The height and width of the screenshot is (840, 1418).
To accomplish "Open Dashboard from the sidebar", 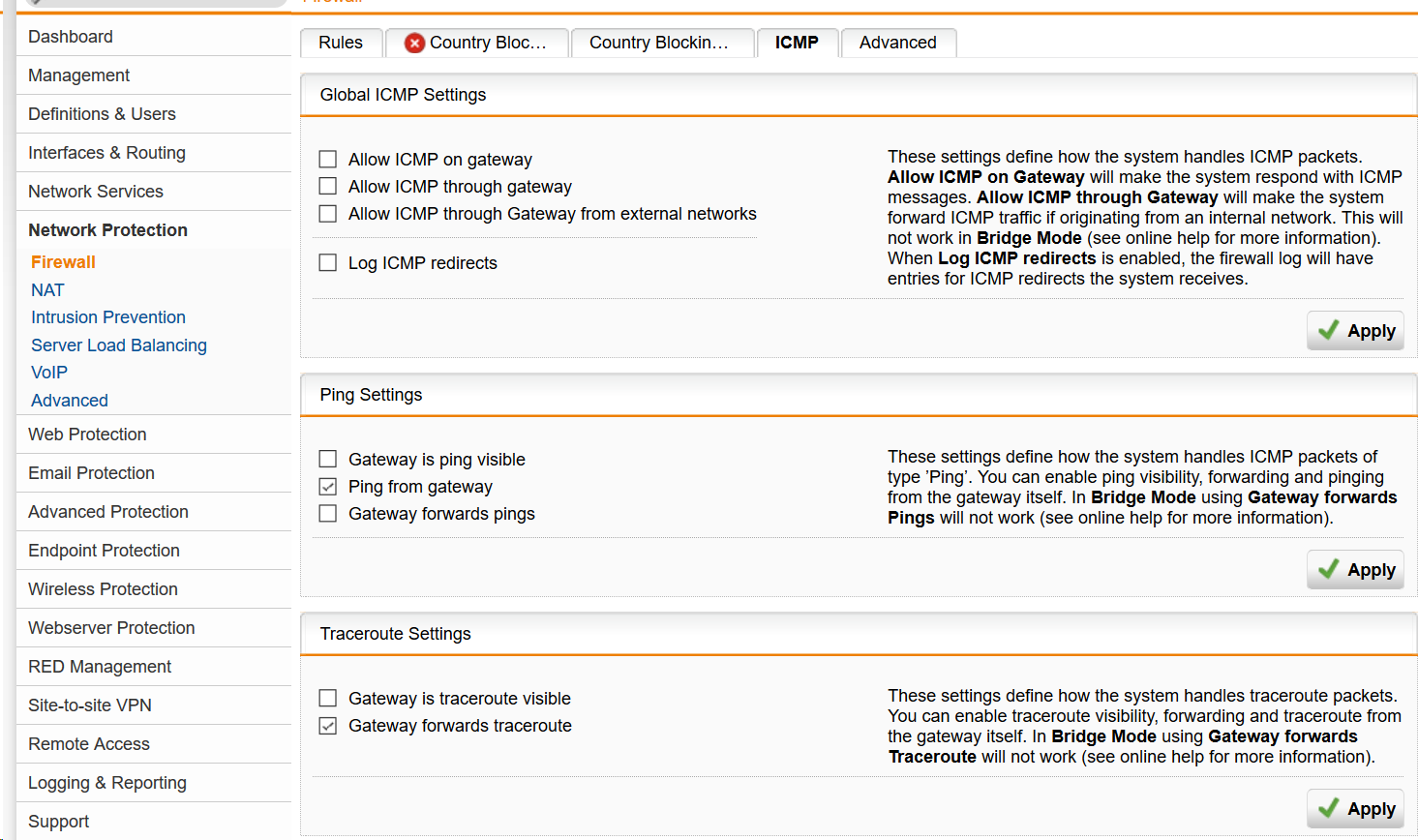I will 71,37.
